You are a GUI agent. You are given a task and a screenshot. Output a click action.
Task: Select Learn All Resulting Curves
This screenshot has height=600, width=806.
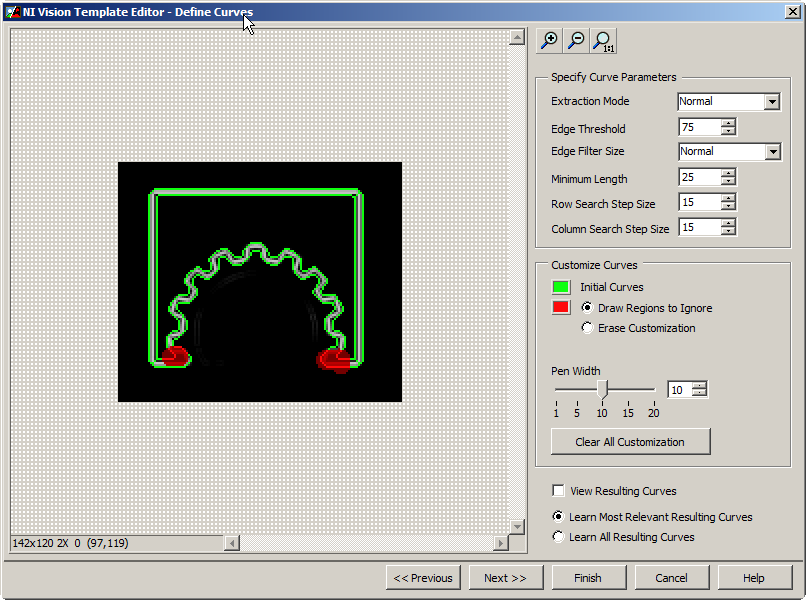(558, 537)
